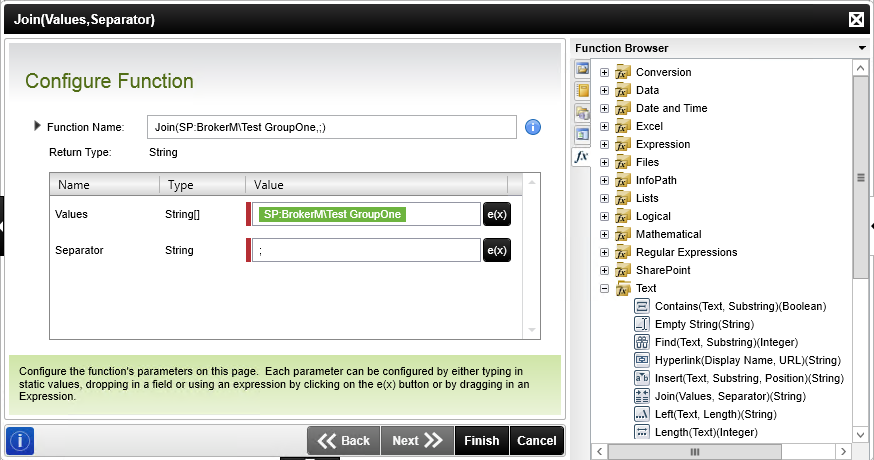This screenshot has width=874, height=460.
Task: Click the Type column header
Action: [202, 185]
